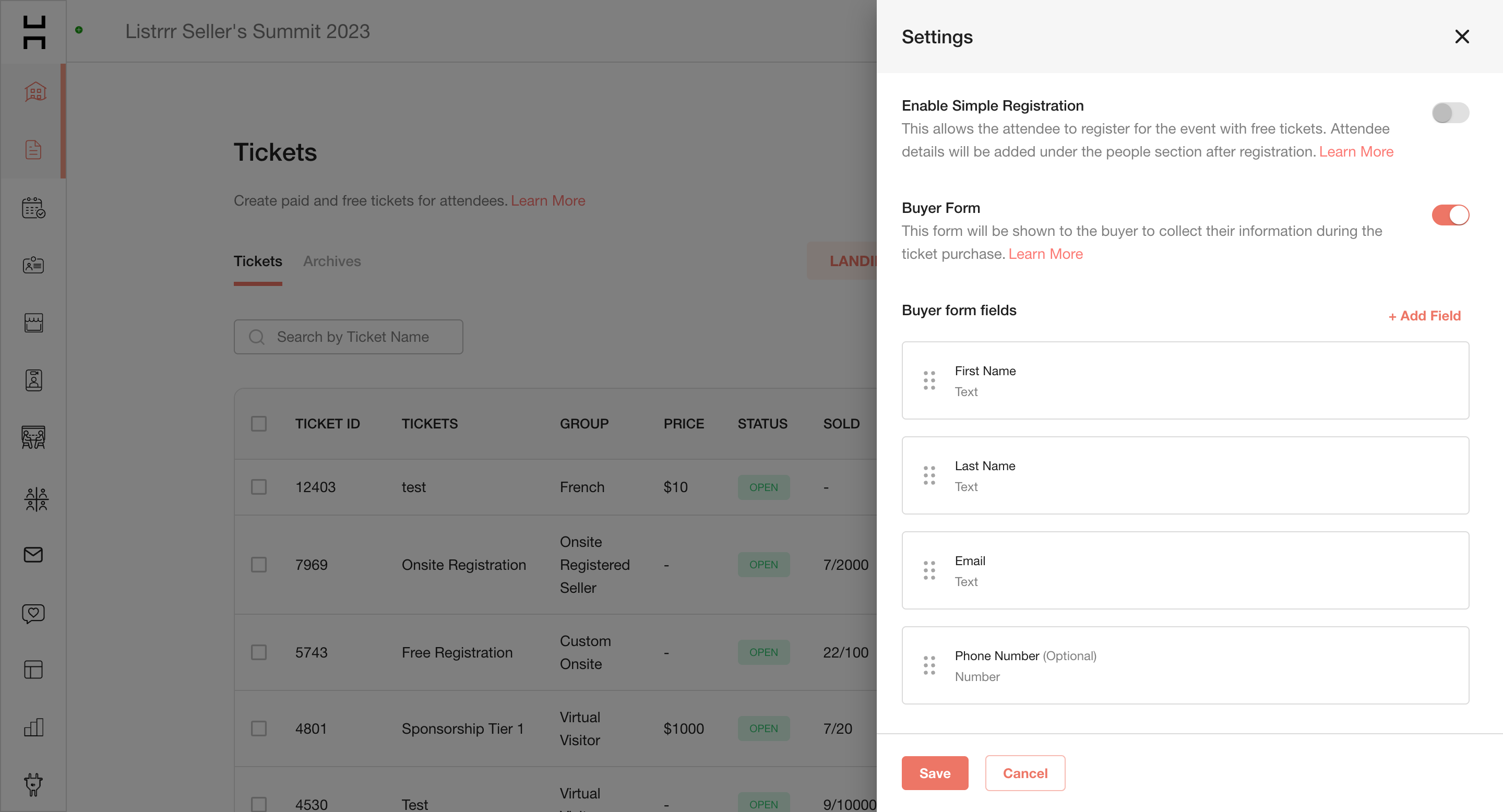
Task: Open the Last Name field card
Action: tap(1185, 475)
